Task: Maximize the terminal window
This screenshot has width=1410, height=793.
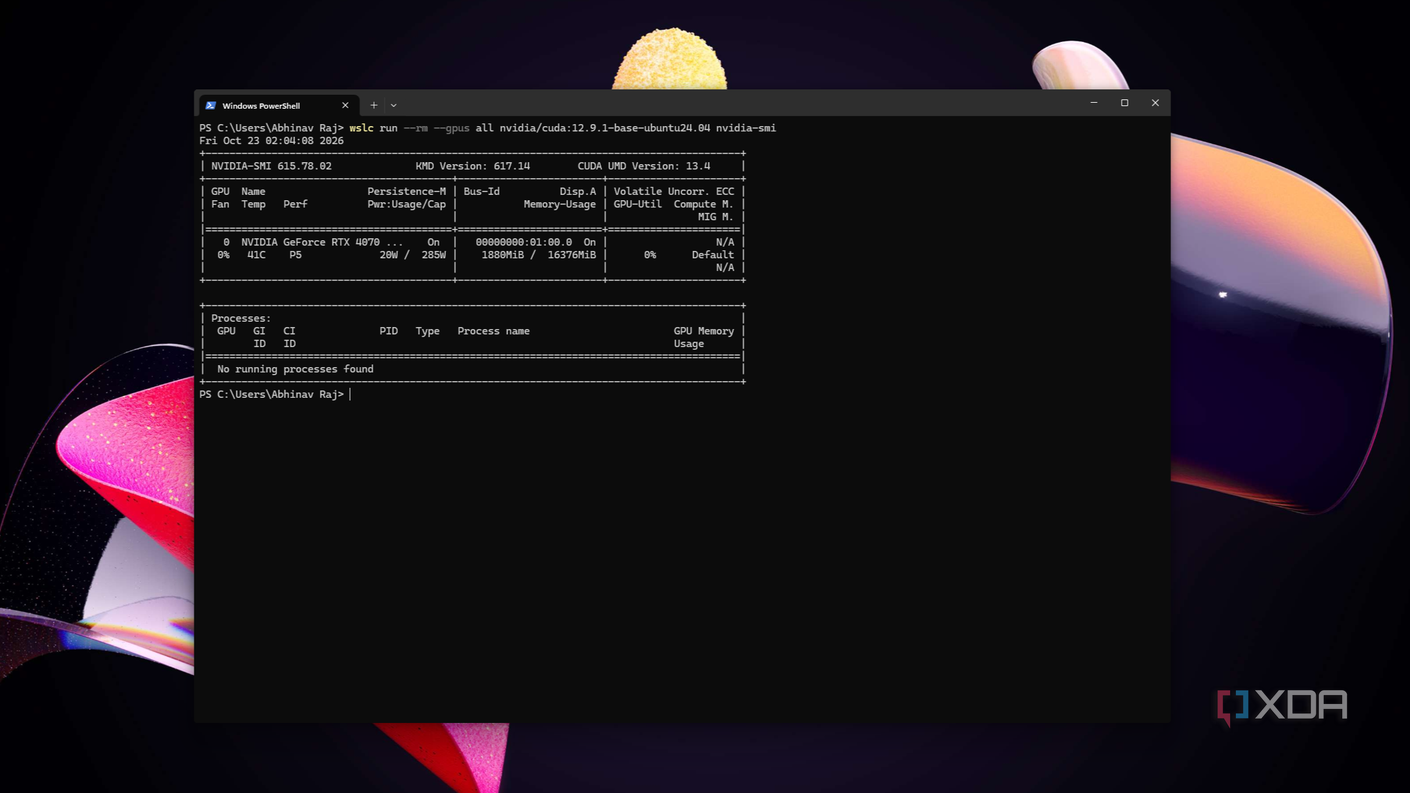Action: (x=1125, y=103)
